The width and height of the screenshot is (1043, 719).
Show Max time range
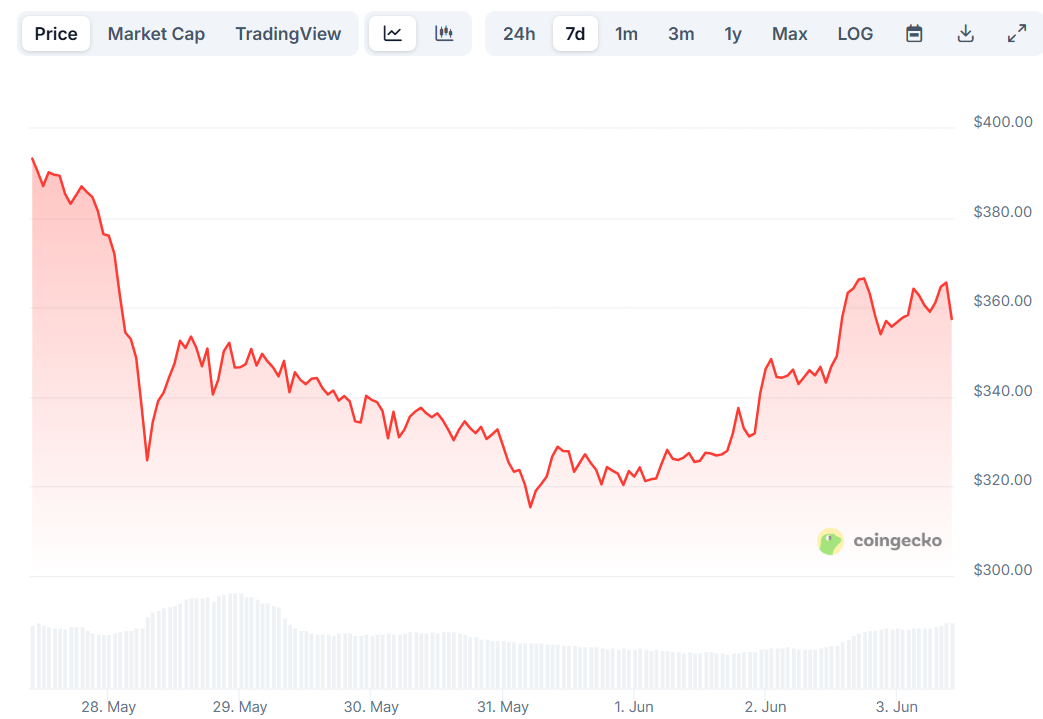[790, 33]
